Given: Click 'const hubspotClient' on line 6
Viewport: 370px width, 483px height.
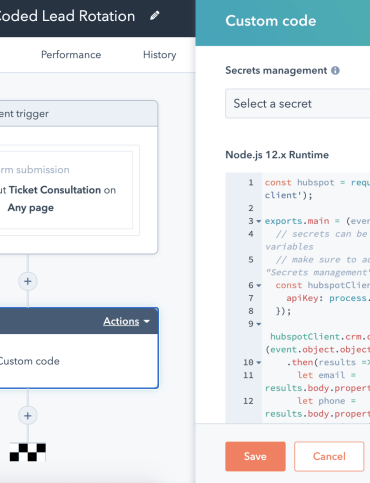Looking at the screenshot, I should [322, 285].
